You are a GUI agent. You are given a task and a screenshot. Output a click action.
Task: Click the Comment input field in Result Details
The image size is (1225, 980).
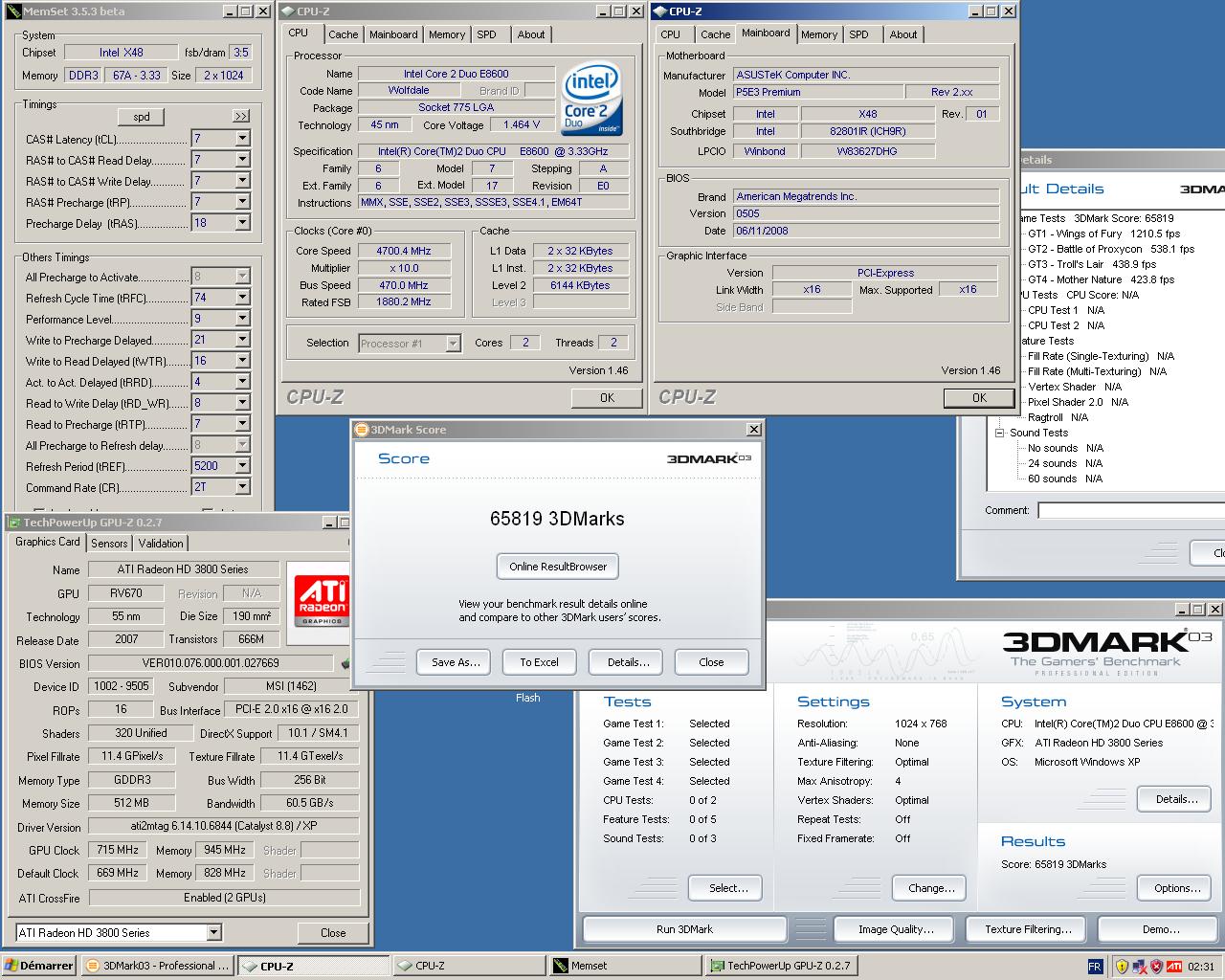[1131, 510]
